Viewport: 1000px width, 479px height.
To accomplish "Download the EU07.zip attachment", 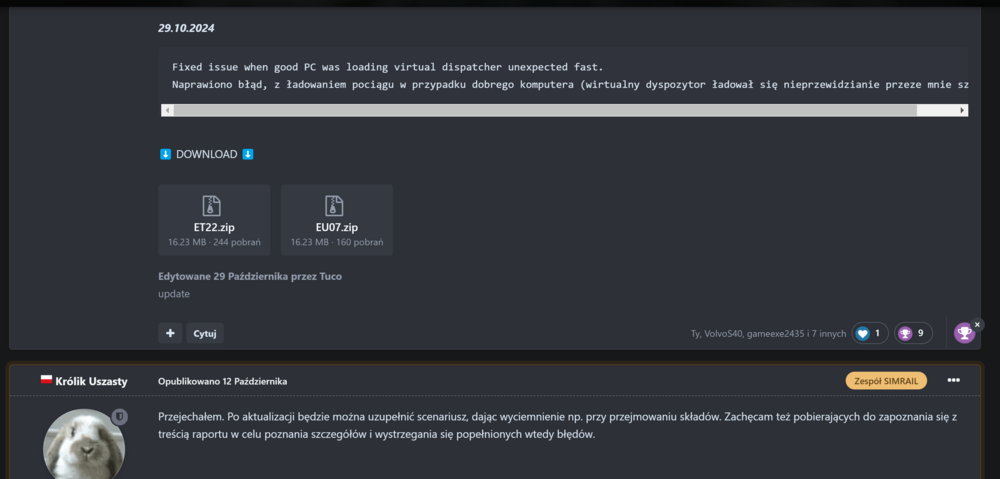I will pyautogui.click(x=336, y=220).
